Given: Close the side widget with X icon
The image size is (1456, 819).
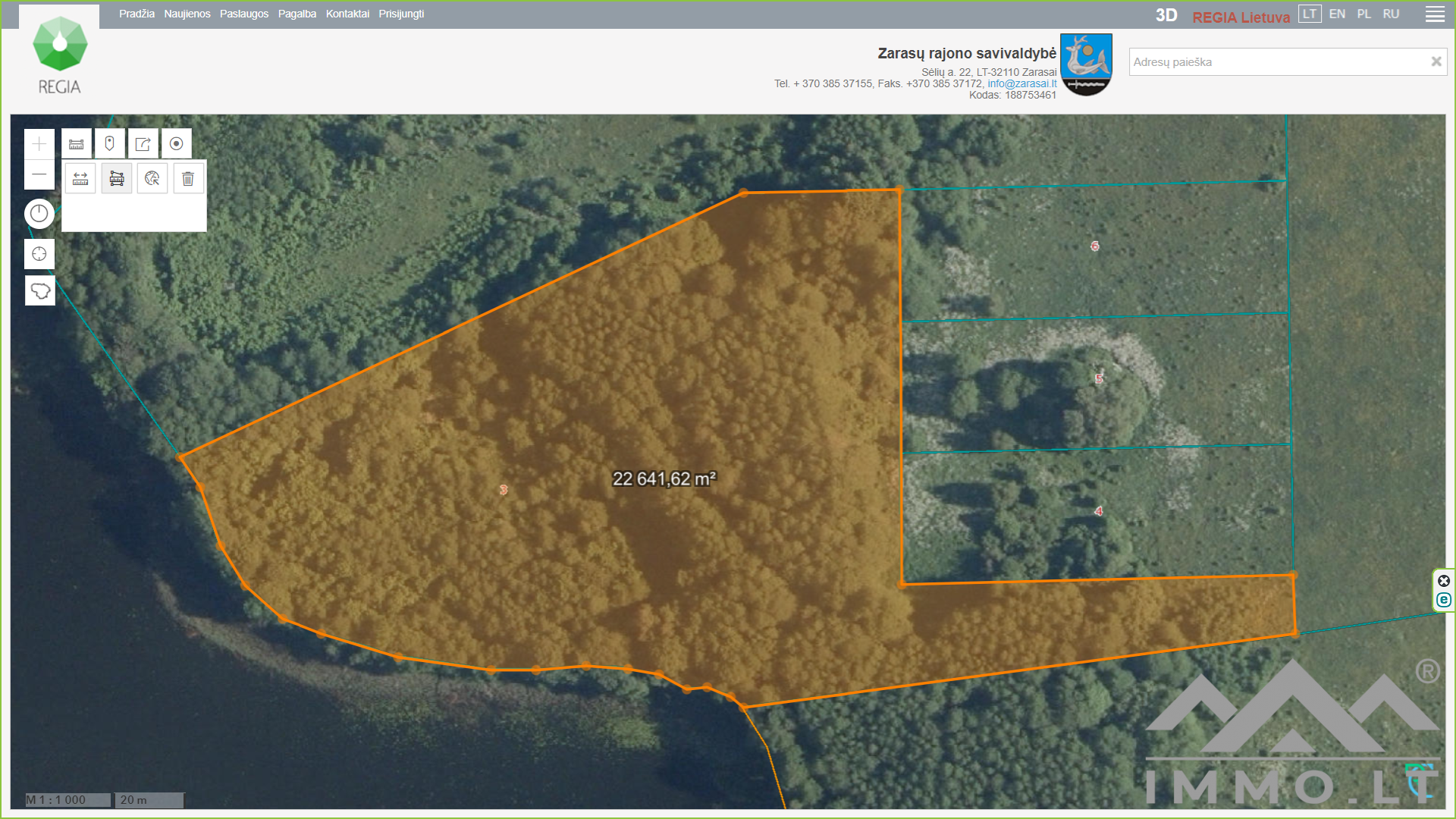Looking at the screenshot, I should tap(1444, 581).
